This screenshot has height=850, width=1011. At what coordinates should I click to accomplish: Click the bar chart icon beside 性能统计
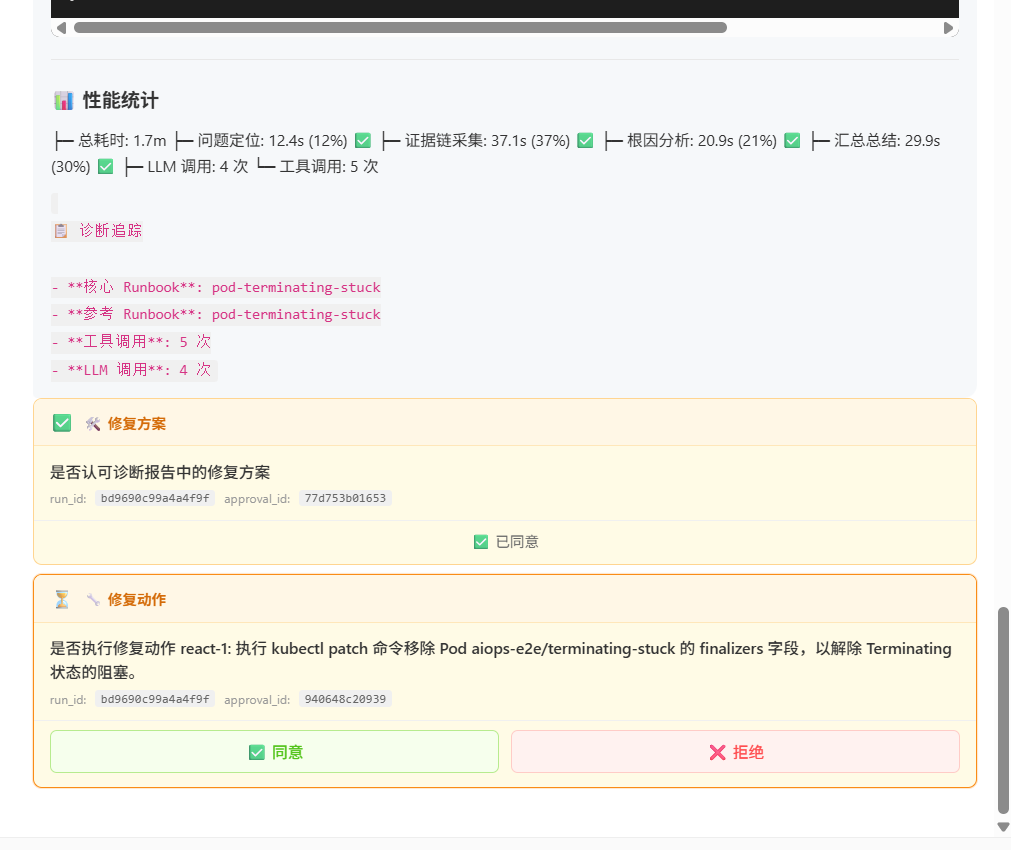(x=63, y=101)
